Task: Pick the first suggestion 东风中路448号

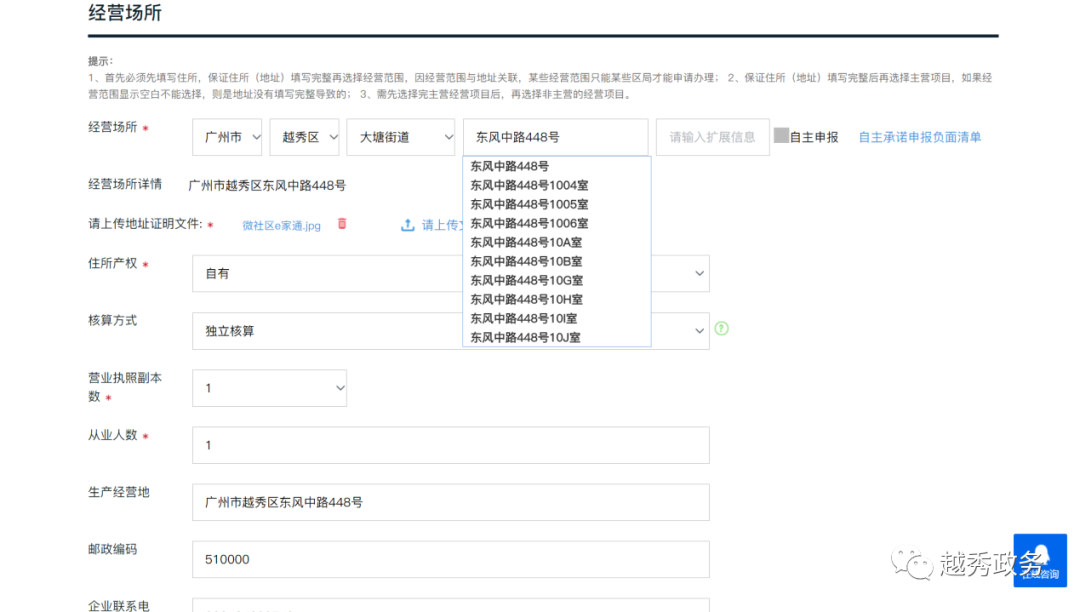Action: [510, 166]
